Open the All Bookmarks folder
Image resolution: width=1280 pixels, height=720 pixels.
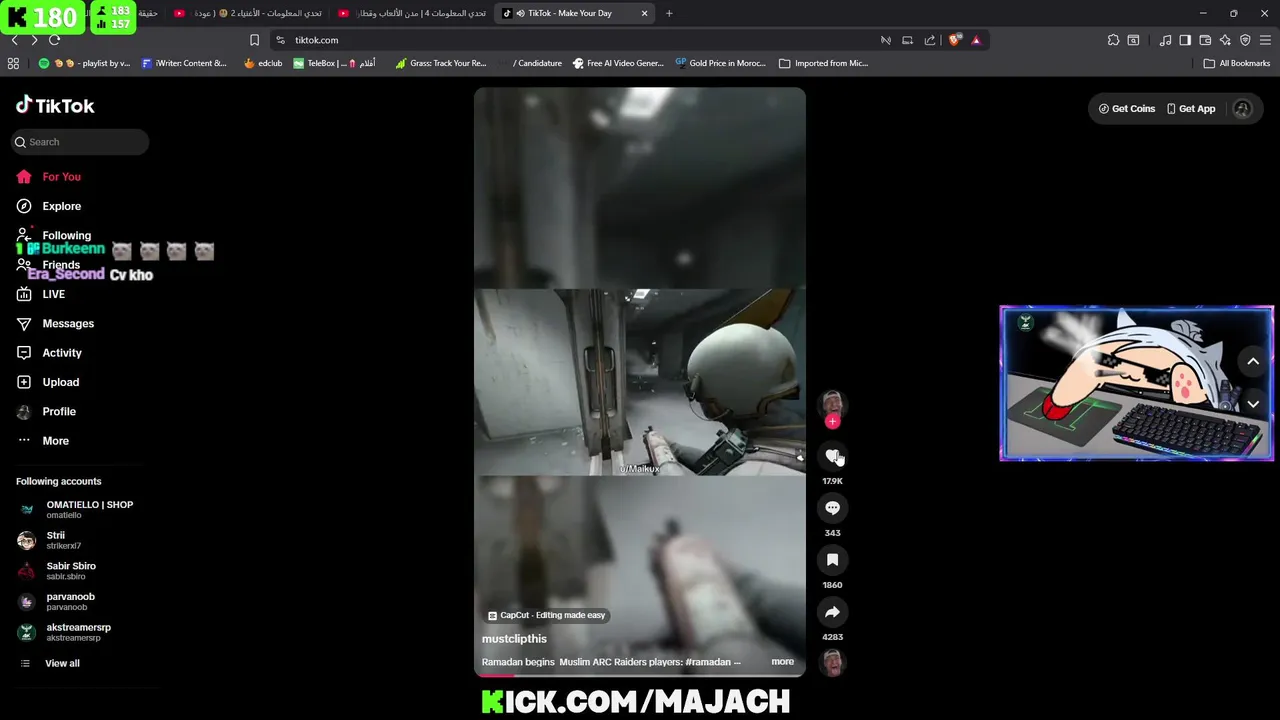pyautogui.click(x=1237, y=63)
